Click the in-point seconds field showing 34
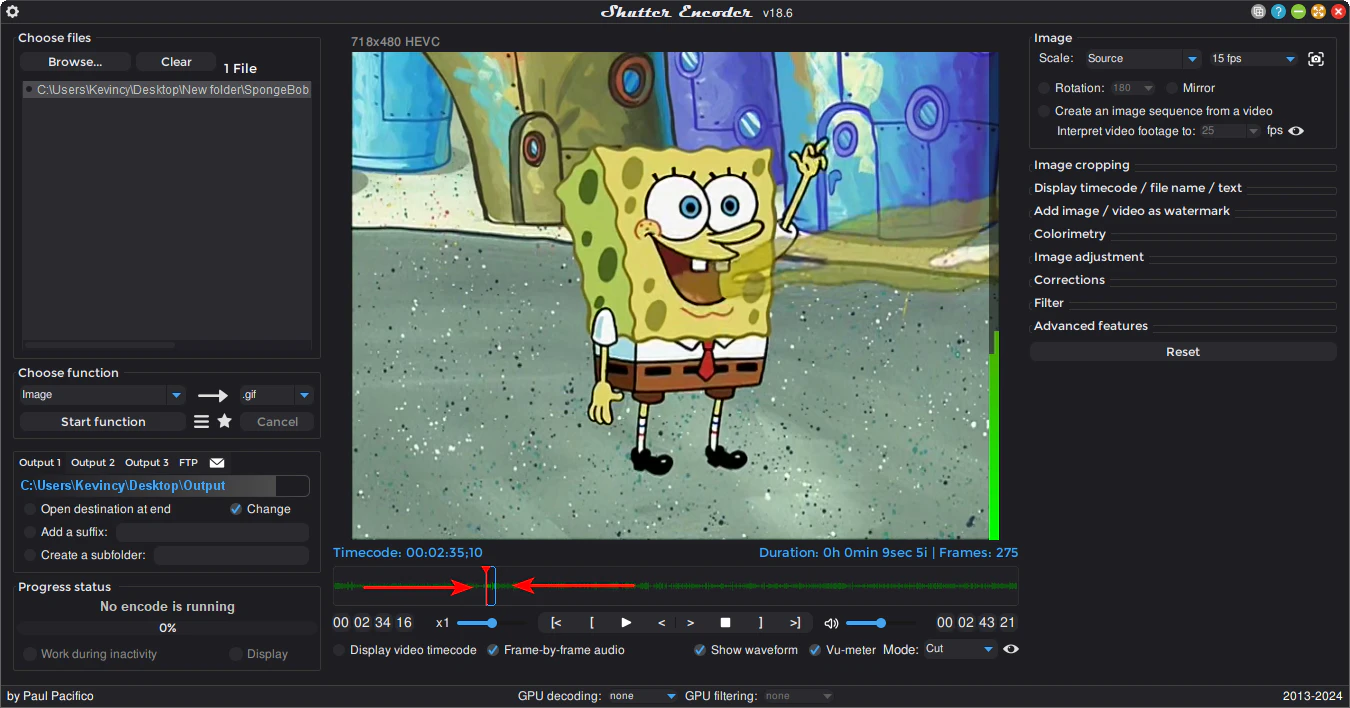The width and height of the screenshot is (1350, 708). coord(383,623)
